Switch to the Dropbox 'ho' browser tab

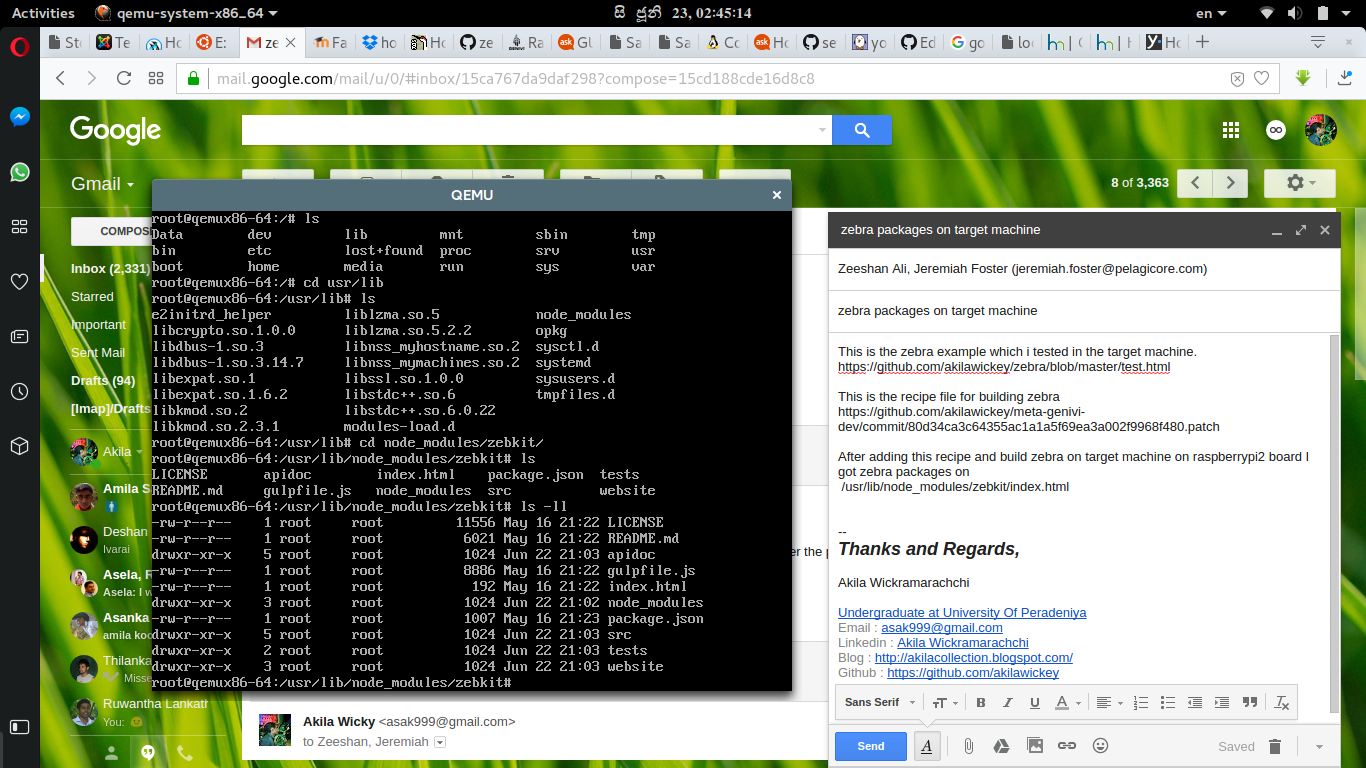pos(380,43)
